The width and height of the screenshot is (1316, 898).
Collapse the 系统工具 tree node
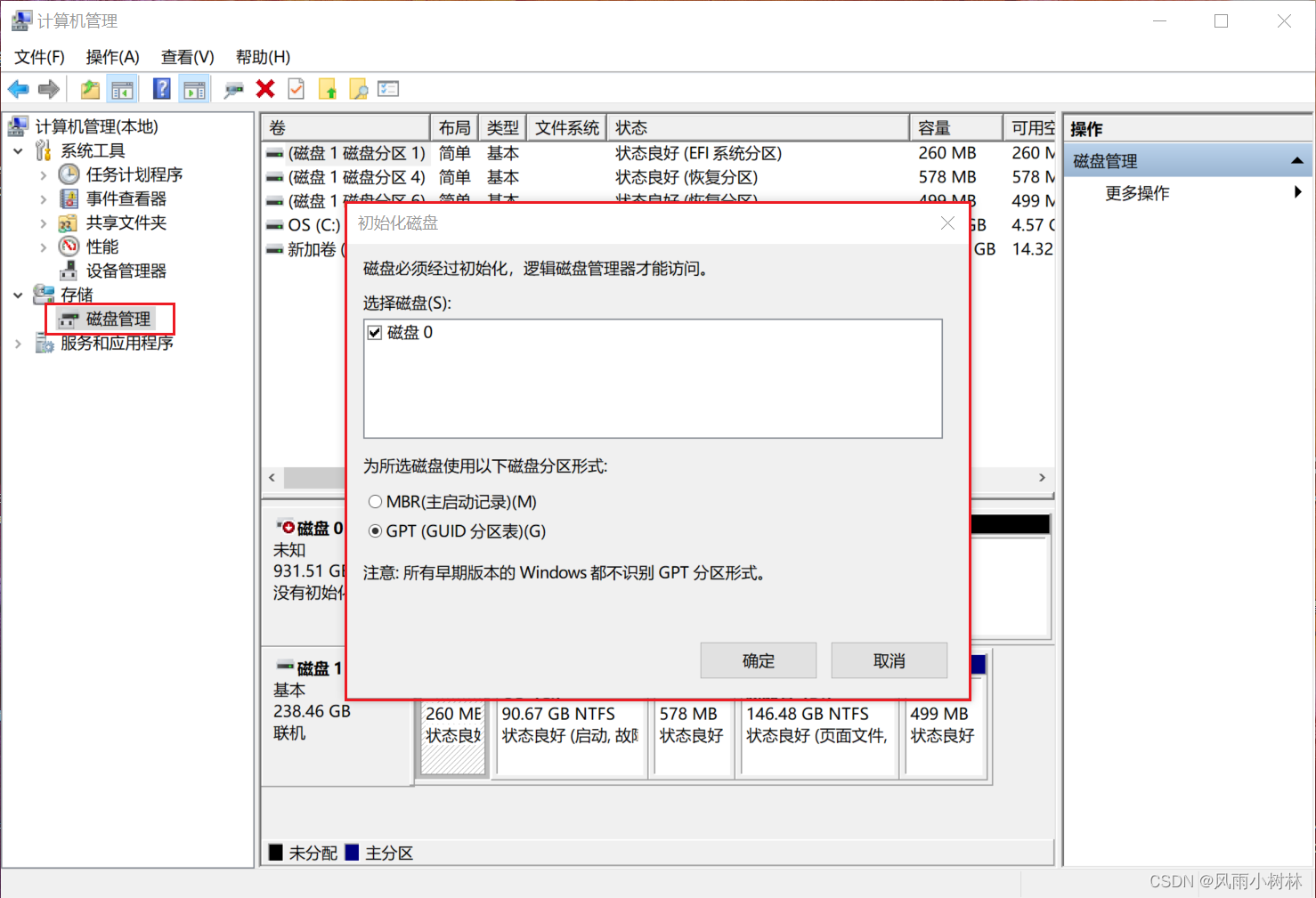pyautogui.click(x=18, y=150)
